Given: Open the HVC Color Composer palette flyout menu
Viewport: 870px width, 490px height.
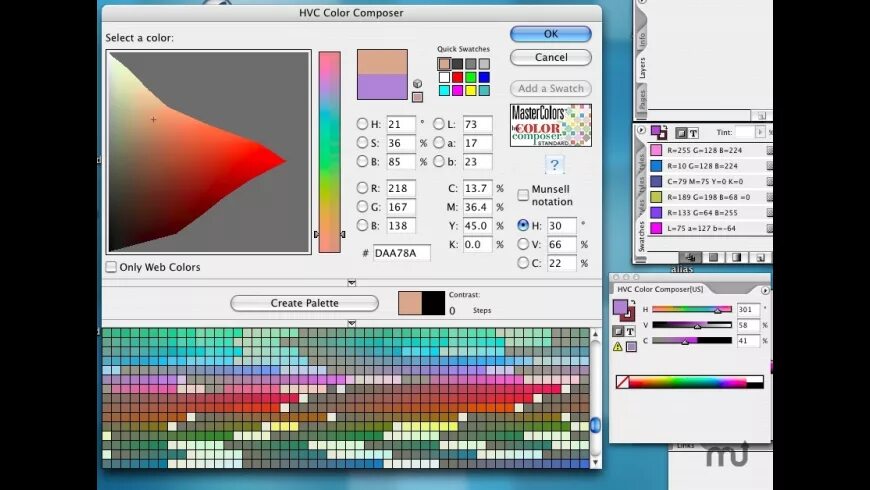Looking at the screenshot, I should [765, 290].
